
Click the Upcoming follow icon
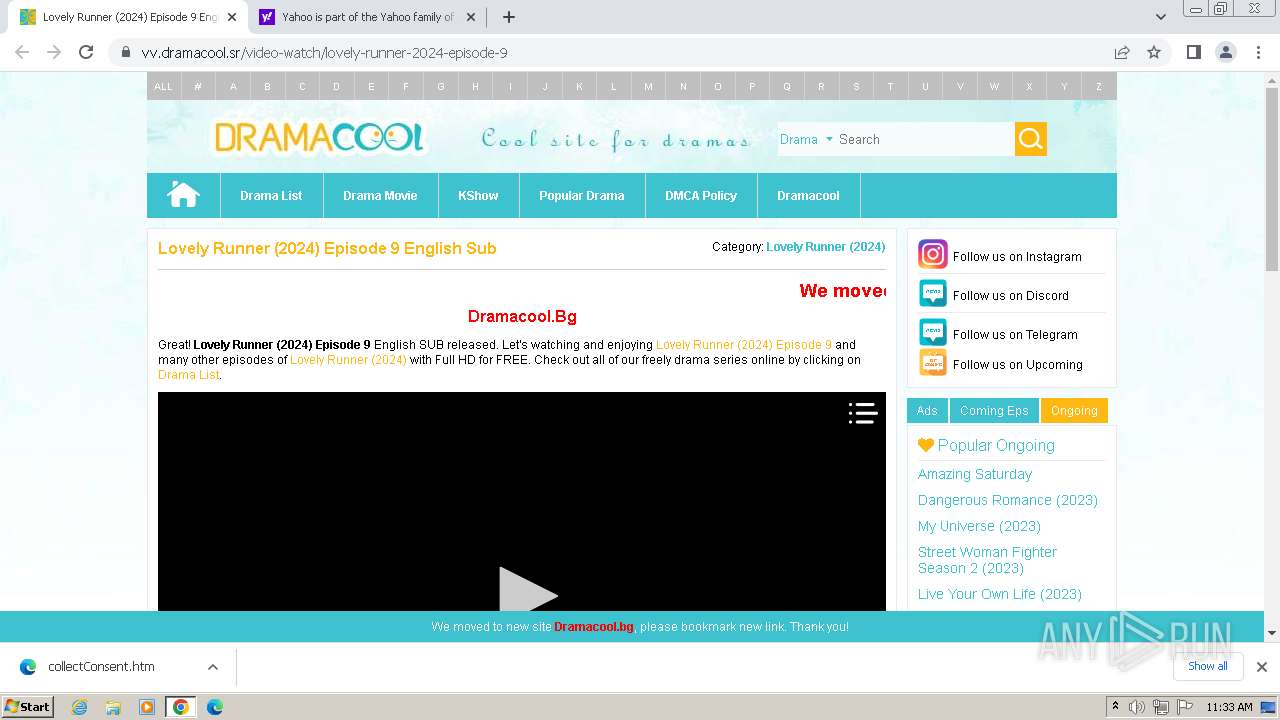click(x=932, y=362)
